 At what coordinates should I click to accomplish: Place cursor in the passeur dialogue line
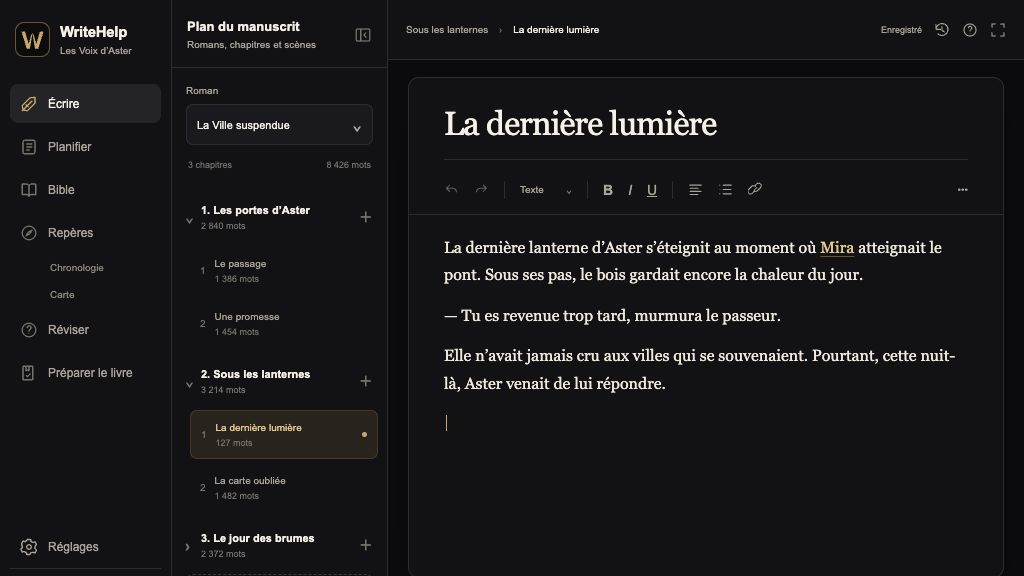click(x=612, y=315)
